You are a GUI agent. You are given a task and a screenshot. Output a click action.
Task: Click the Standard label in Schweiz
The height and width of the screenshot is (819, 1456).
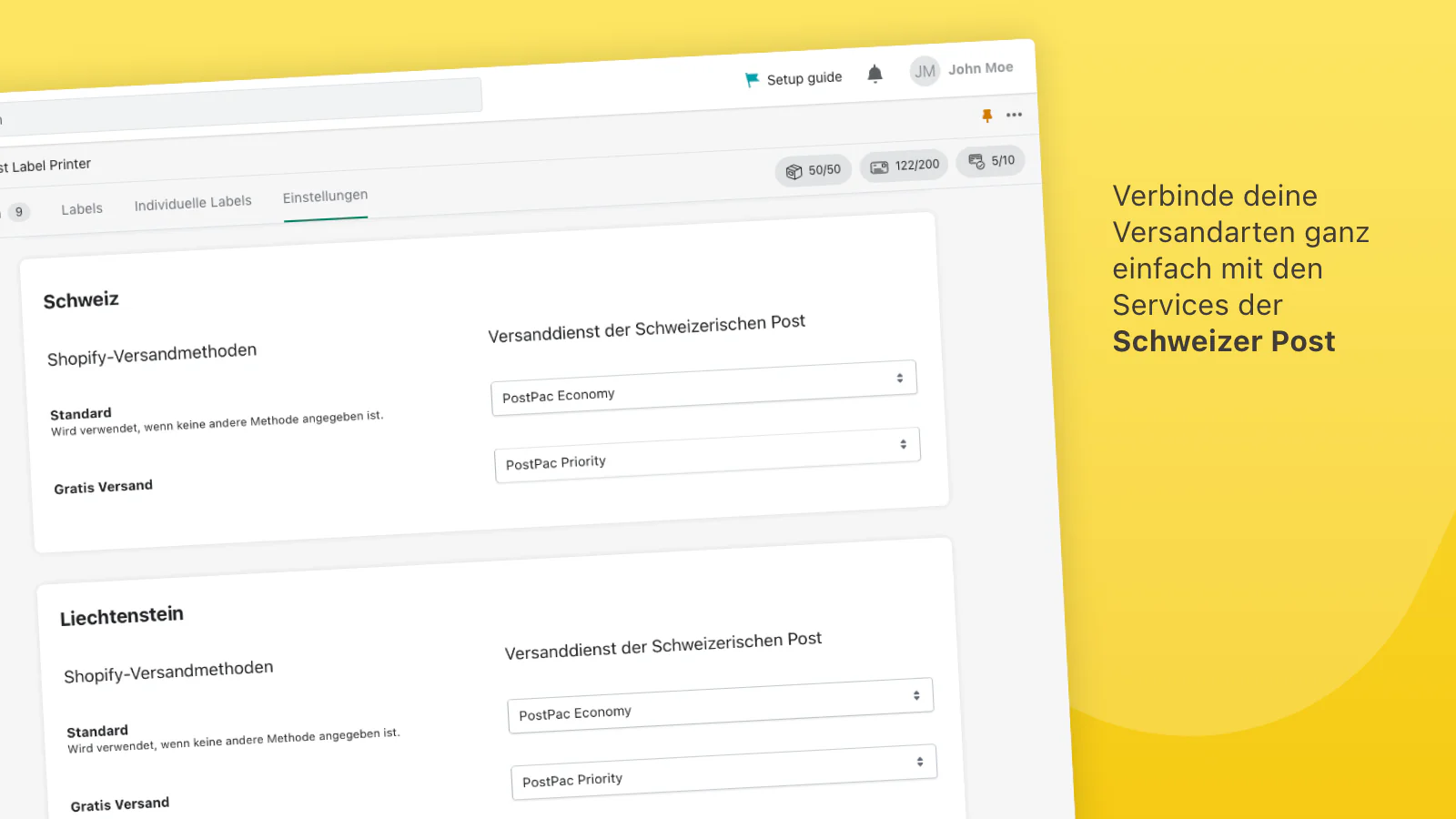81,414
